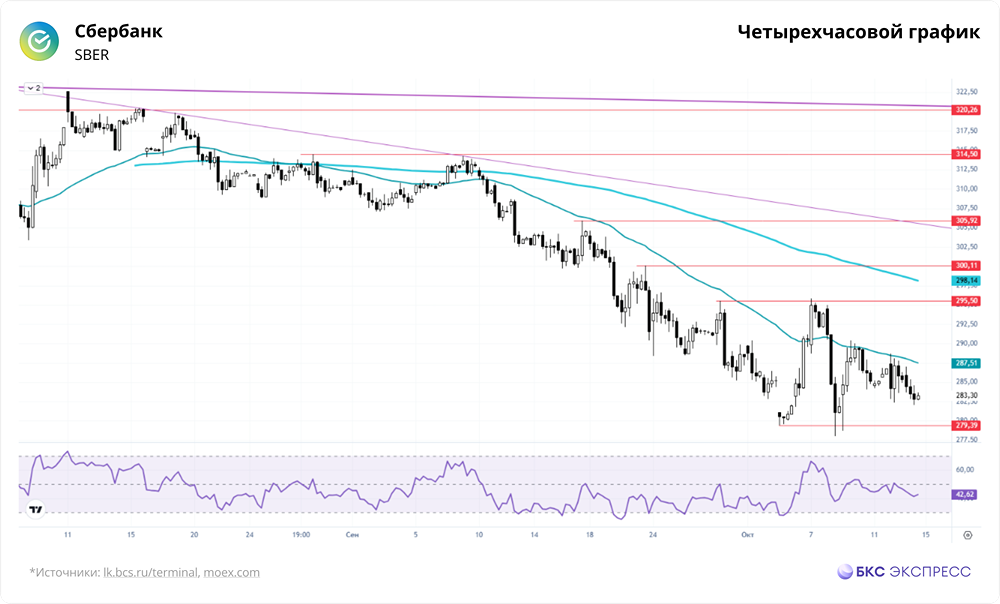The width and height of the screenshot is (1000, 604).
Task: Select the 295,50 red price label
Action: (x=966, y=301)
